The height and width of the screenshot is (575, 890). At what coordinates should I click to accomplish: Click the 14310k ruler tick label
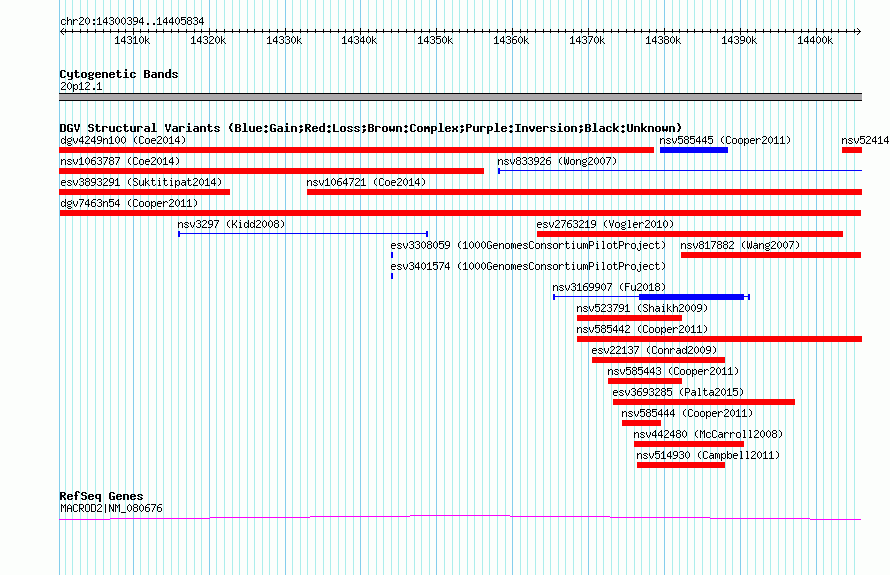(132, 40)
